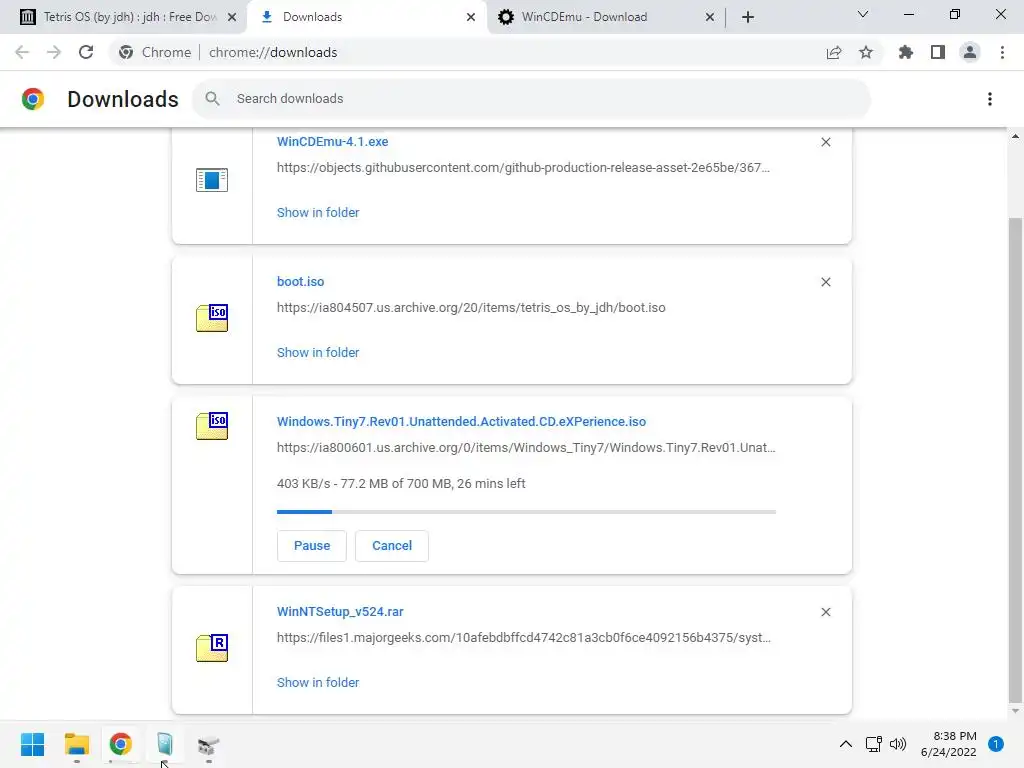Switch to the Downloads tab

click(x=366, y=17)
